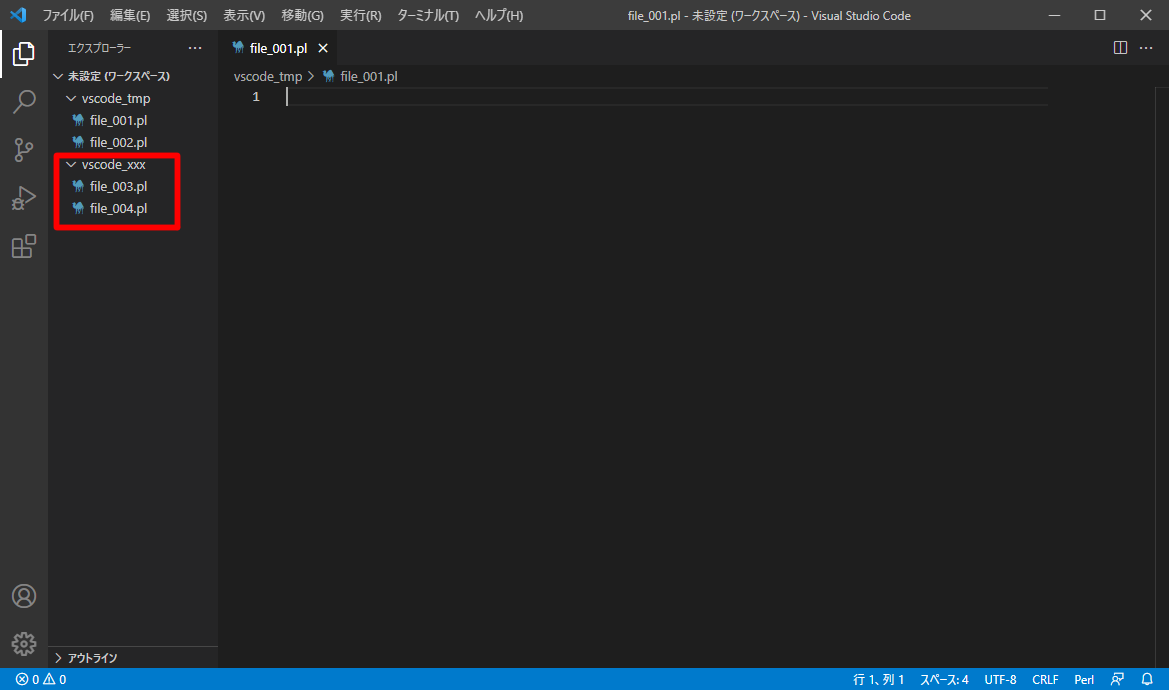The width and height of the screenshot is (1169, 690).
Task: Open file_001.pl in the explorer tree
Action: tap(133, 120)
